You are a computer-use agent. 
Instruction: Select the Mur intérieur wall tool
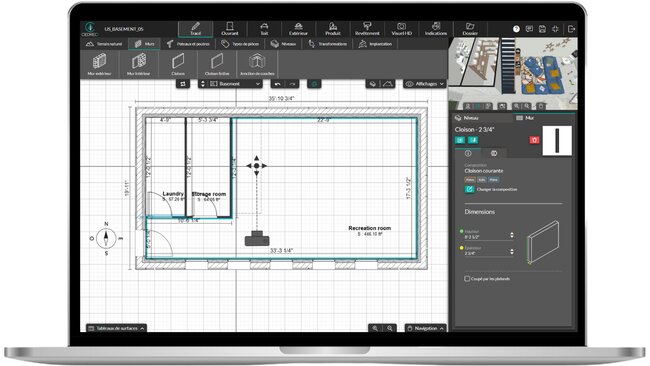tap(138, 64)
